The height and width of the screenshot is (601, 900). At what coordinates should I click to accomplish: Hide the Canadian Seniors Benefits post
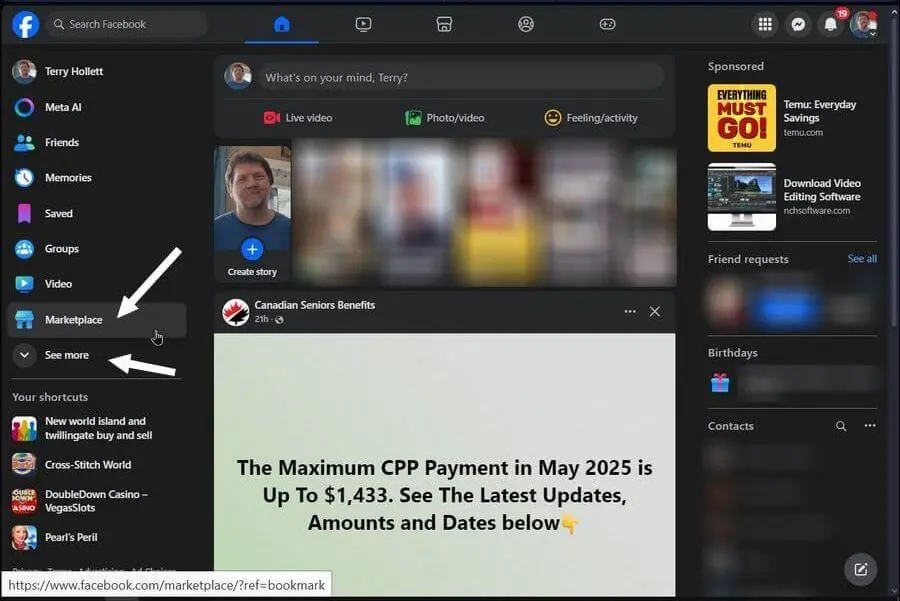click(x=654, y=312)
